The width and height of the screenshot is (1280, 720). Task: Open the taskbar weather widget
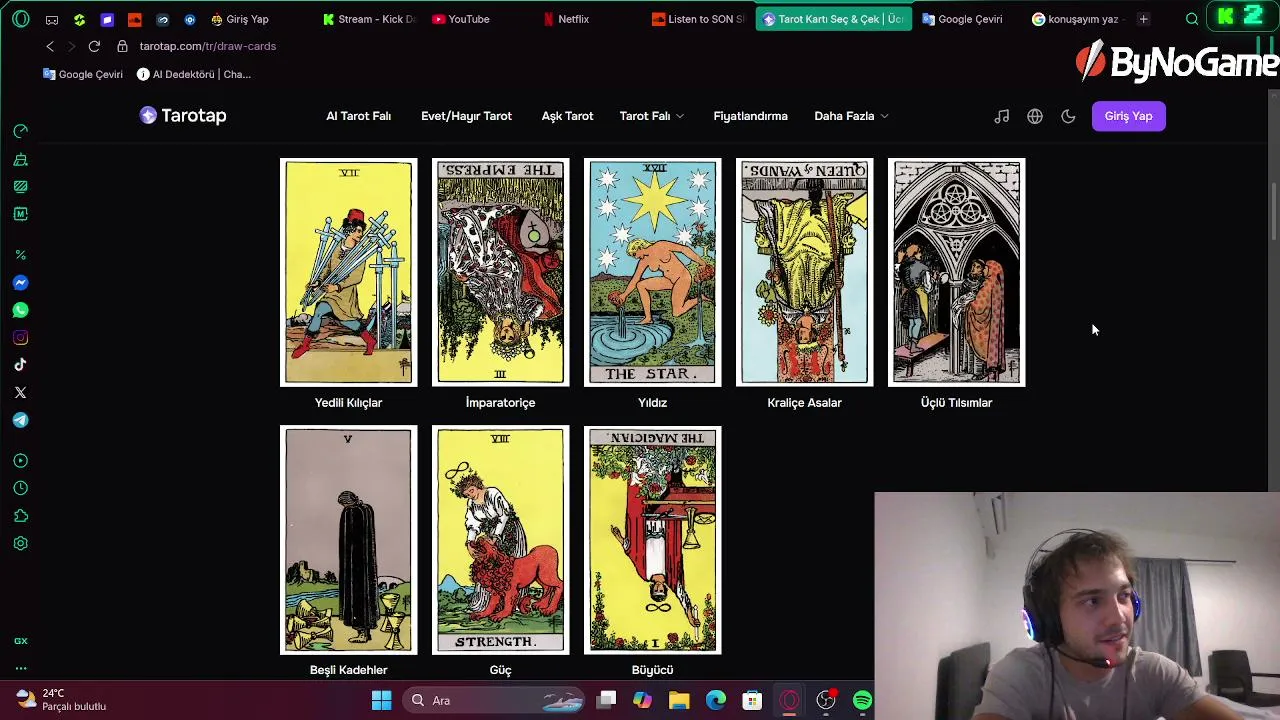(x=62, y=700)
